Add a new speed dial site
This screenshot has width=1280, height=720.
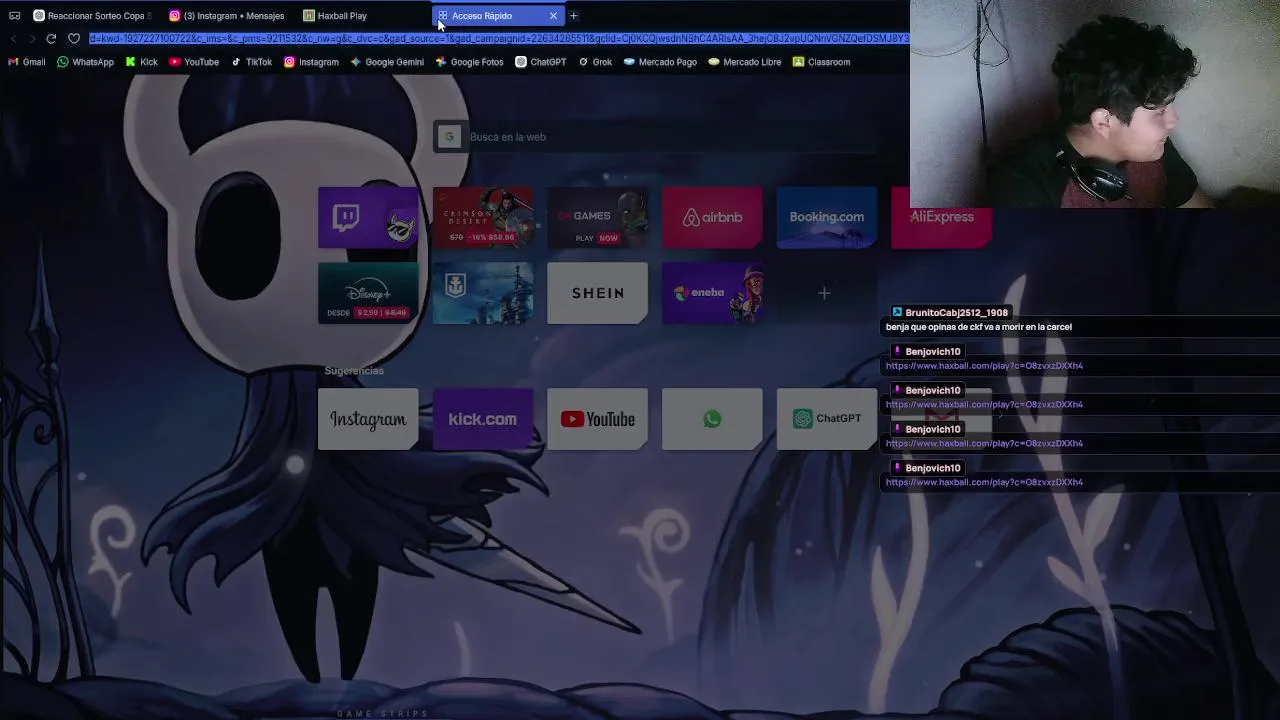[824, 293]
